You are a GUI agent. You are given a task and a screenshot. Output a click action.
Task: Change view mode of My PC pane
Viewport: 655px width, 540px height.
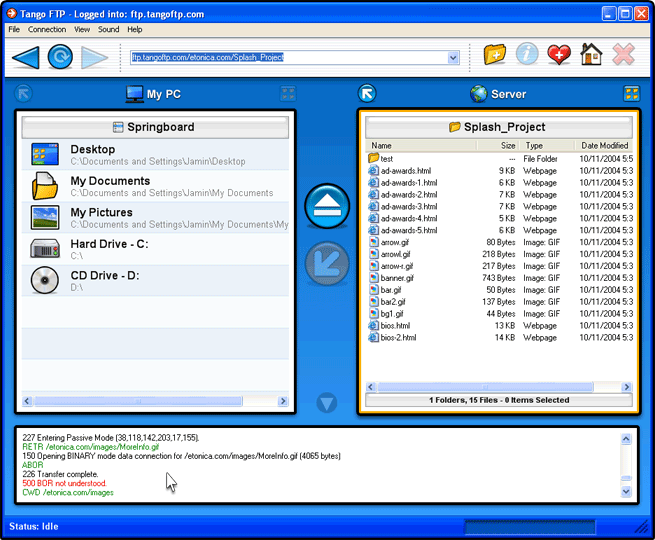(288, 94)
